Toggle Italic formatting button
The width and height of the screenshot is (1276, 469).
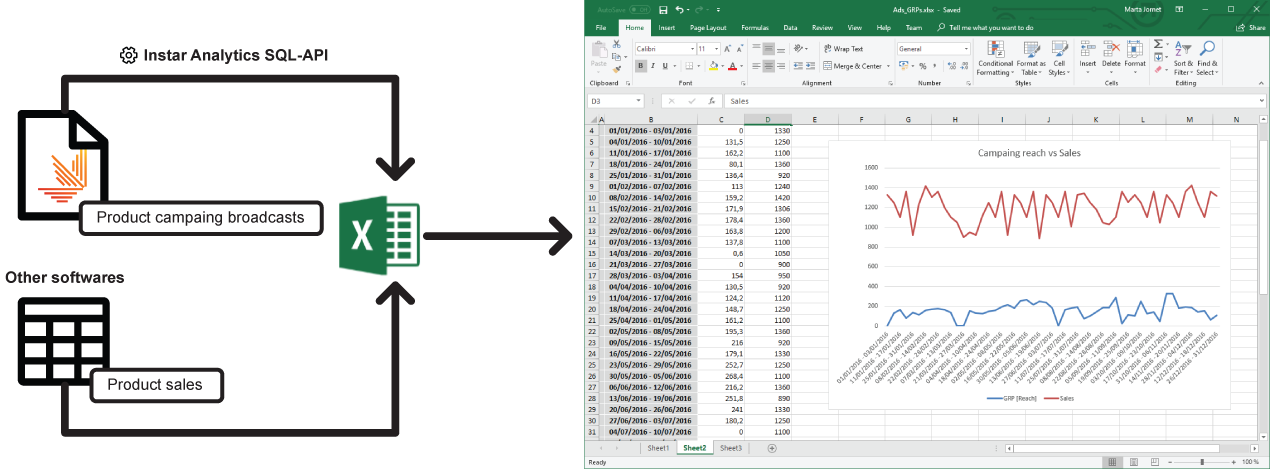click(654, 66)
